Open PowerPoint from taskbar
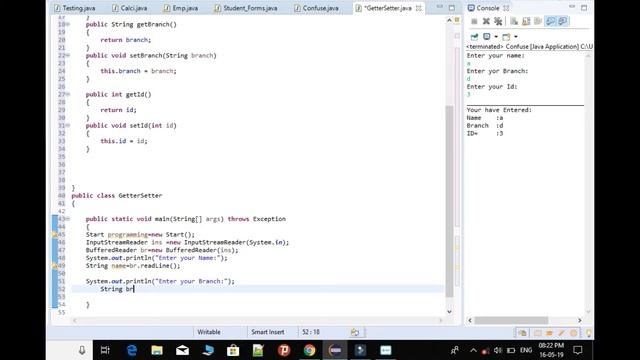 [x=284, y=350]
